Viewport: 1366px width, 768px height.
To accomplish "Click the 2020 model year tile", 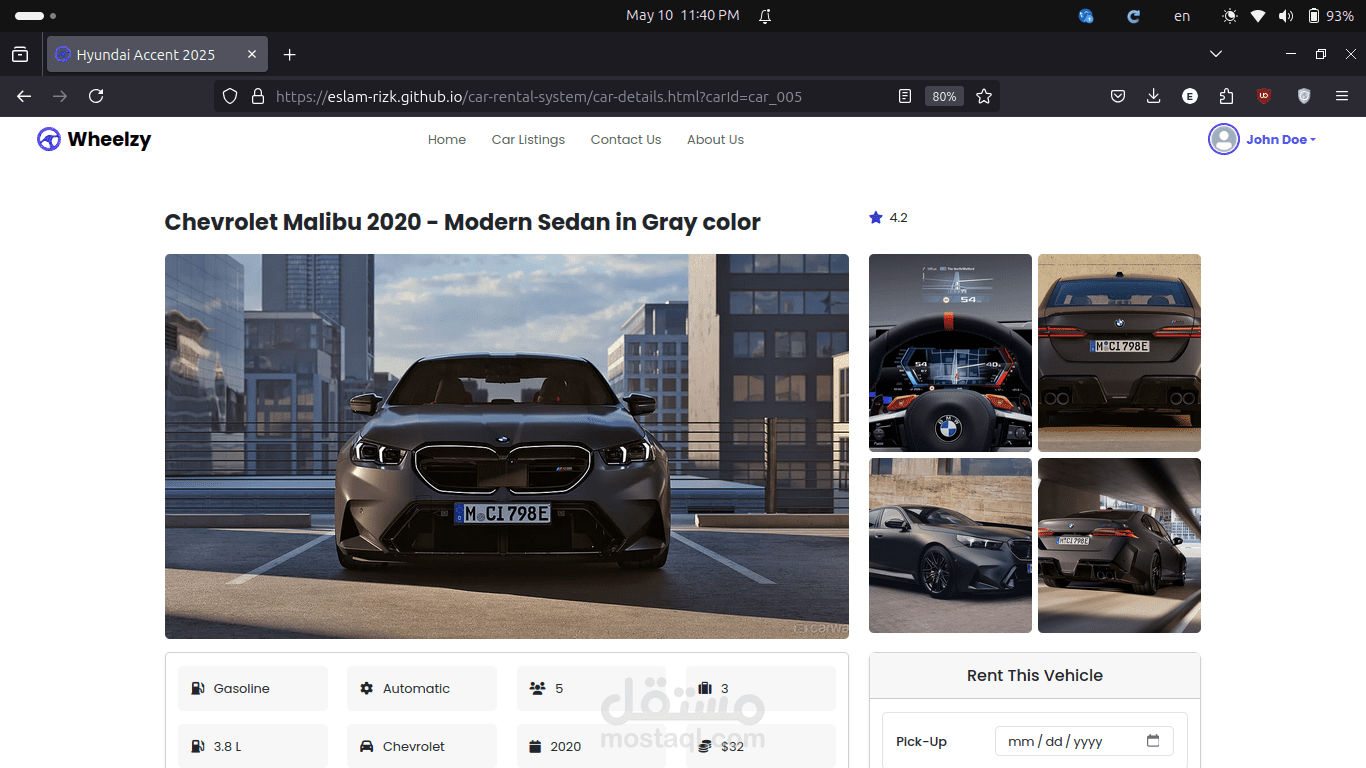I will click(591, 746).
